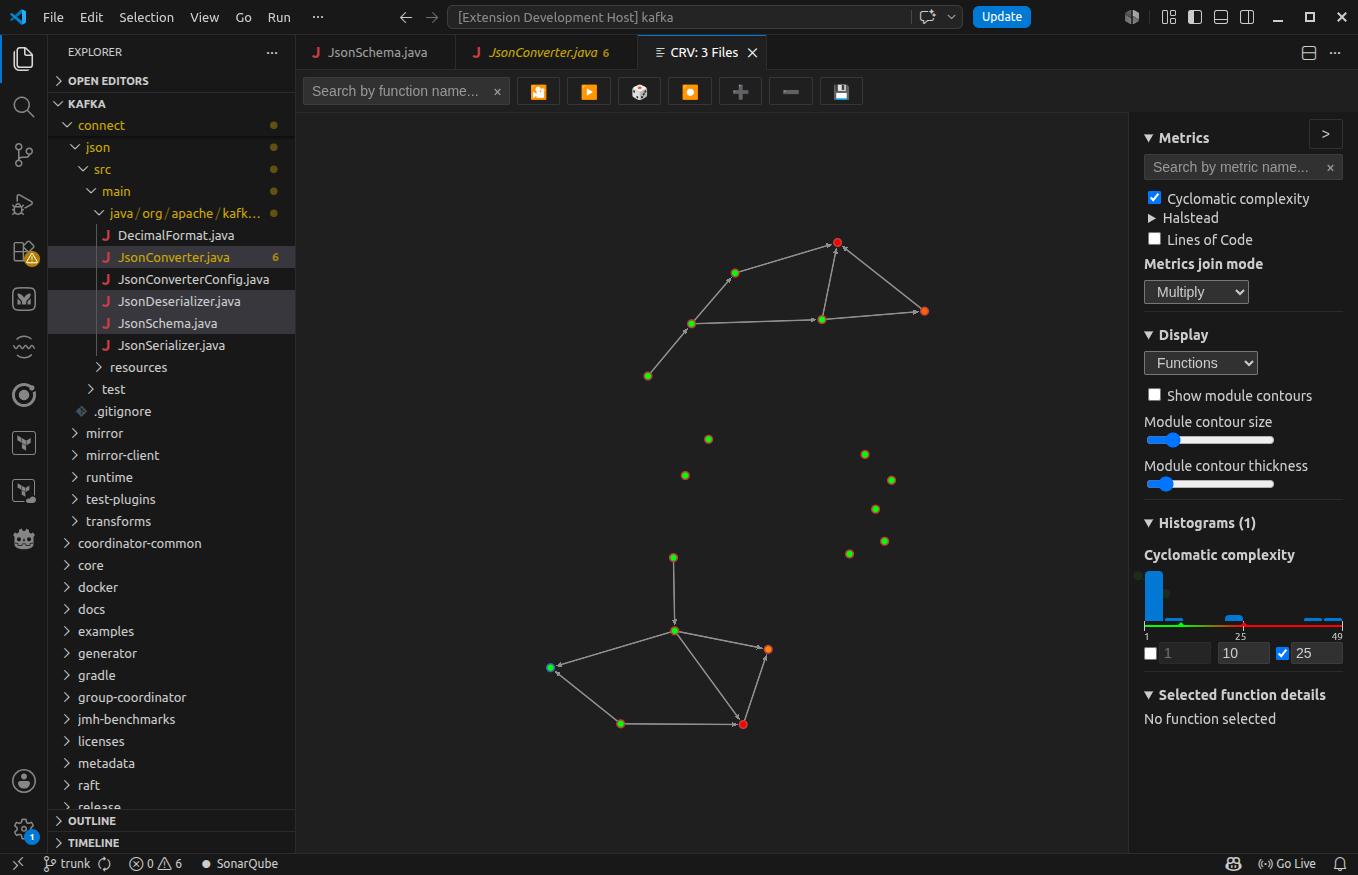The width and height of the screenshot is (1358, 875).
Task: Click the remote window status bar icon
Action: point(17,864)
